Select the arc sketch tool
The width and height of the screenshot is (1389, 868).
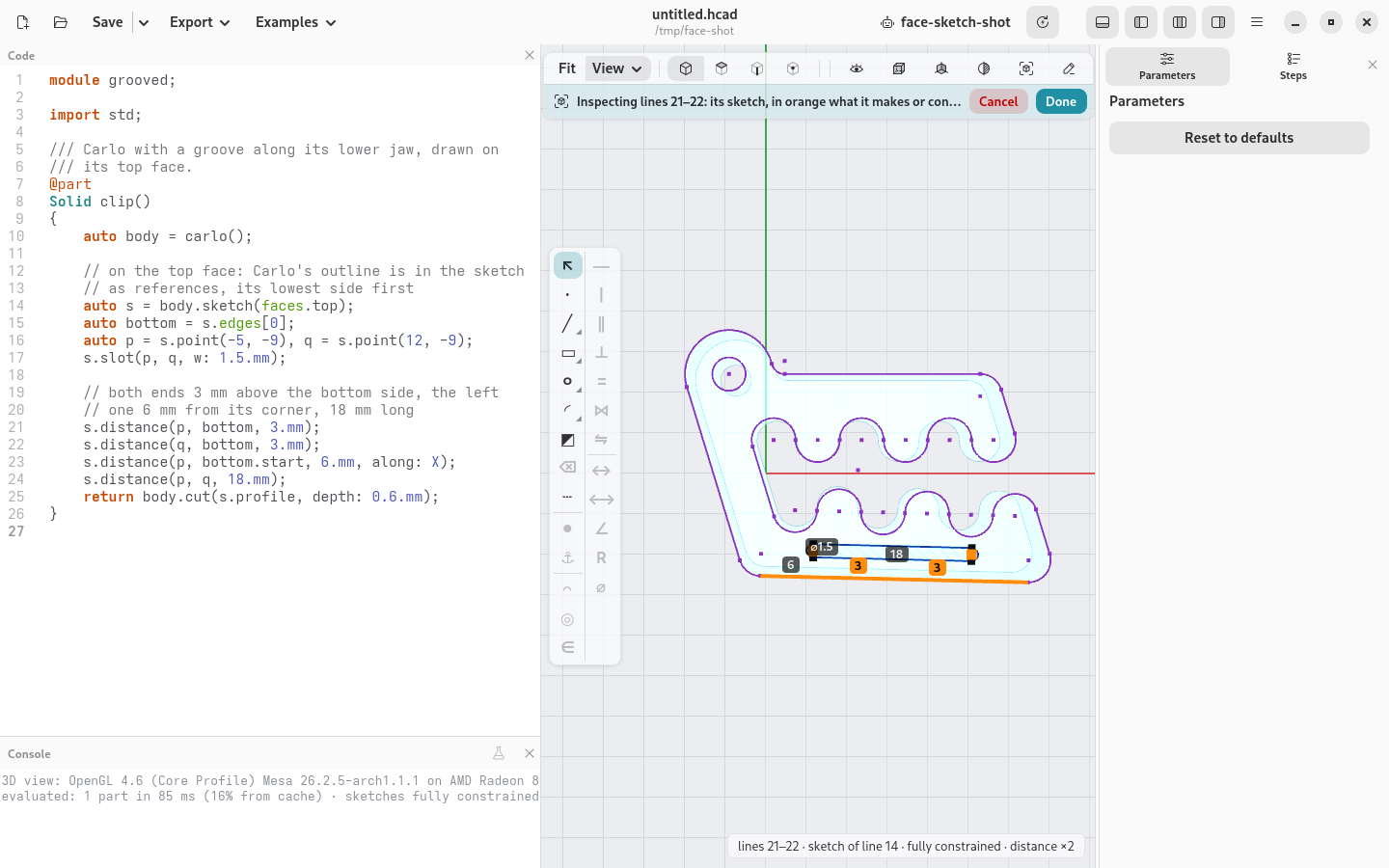click(567, 411)
